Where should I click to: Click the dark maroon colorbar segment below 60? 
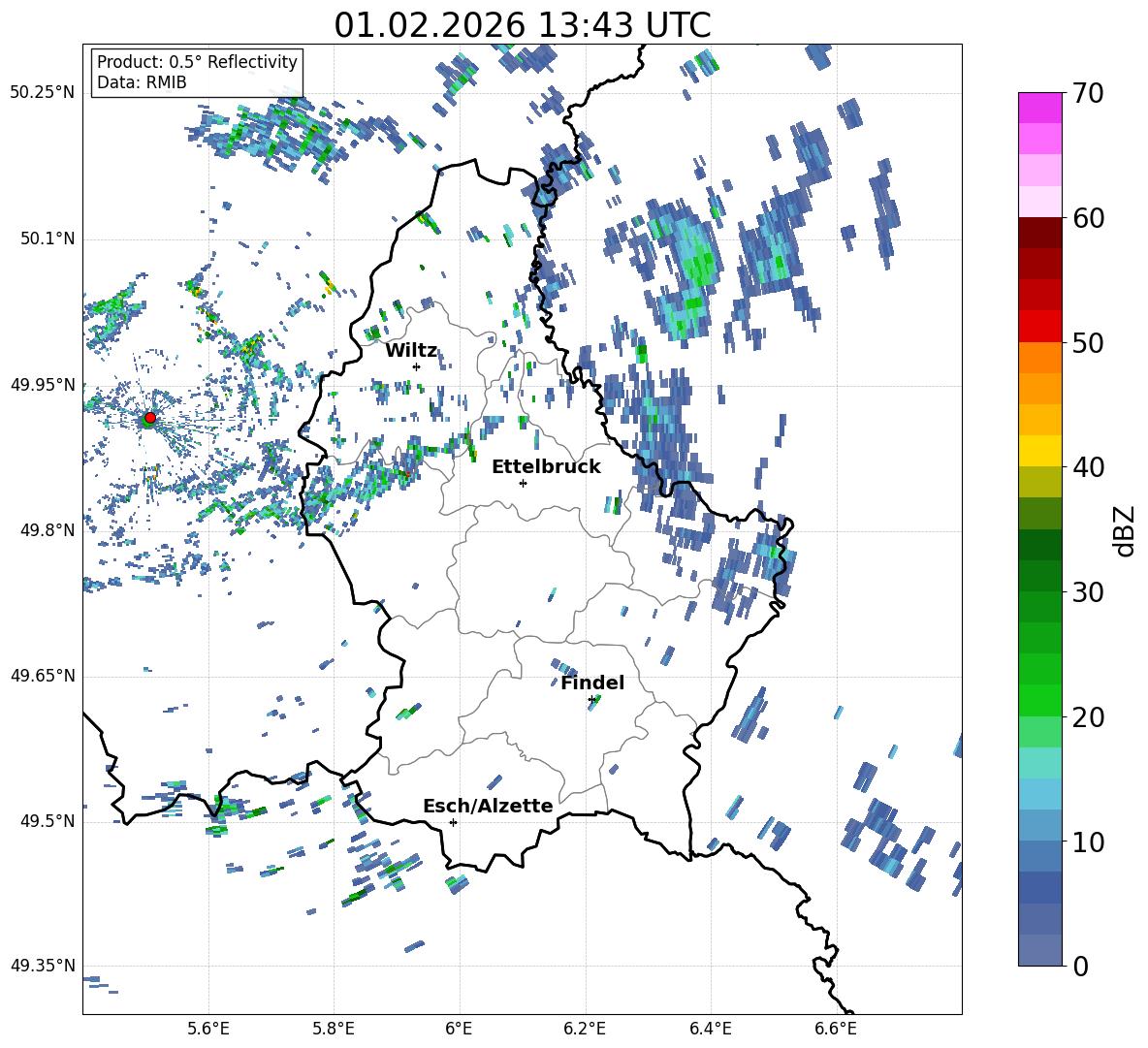coord(1039,233)
